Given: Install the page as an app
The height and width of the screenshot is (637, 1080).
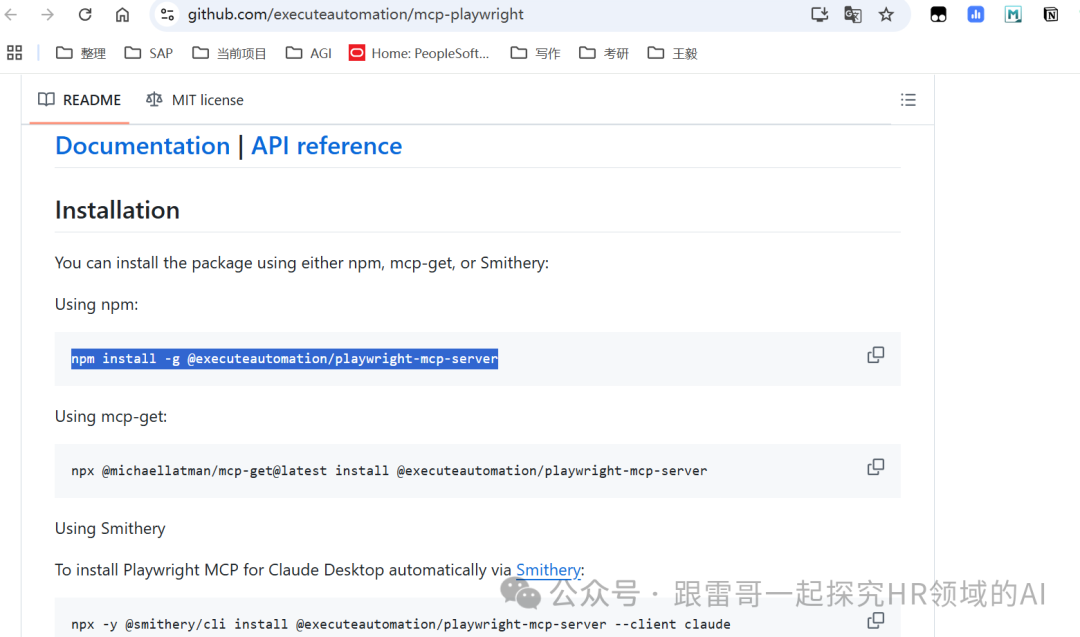Looking at the screenshot, I should pyautogui.click(x=819, y=14).
